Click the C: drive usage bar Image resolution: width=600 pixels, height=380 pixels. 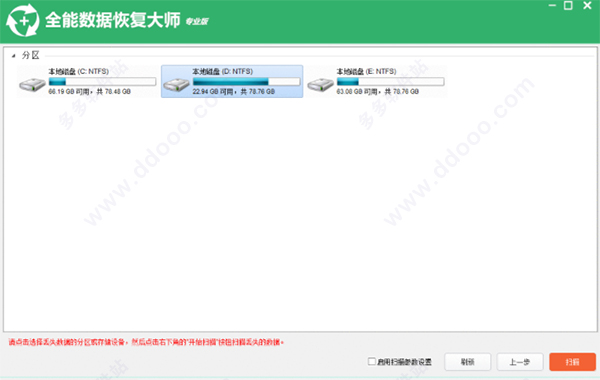pos(102,82)
